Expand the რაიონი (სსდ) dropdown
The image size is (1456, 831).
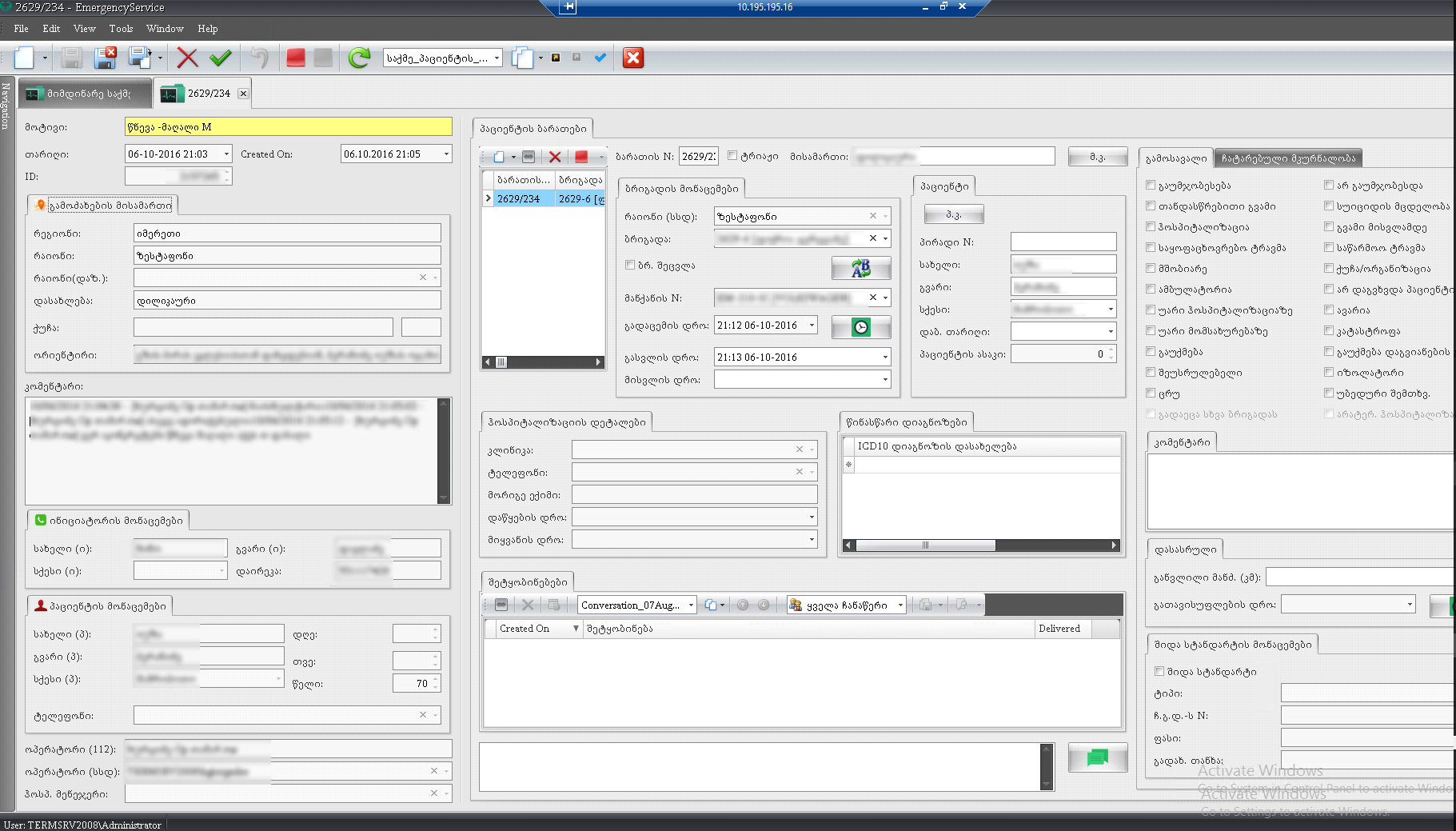(885, 216)
